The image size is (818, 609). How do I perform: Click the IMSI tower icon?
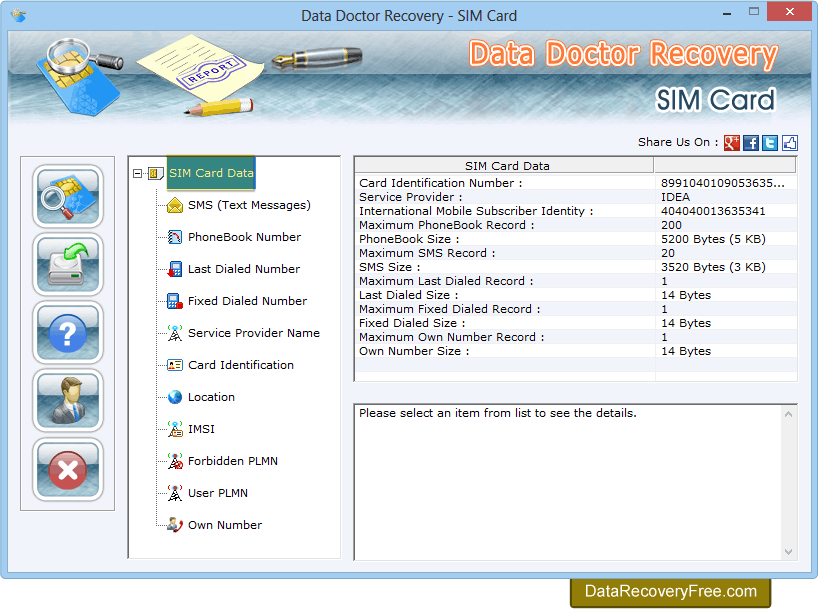175,429
